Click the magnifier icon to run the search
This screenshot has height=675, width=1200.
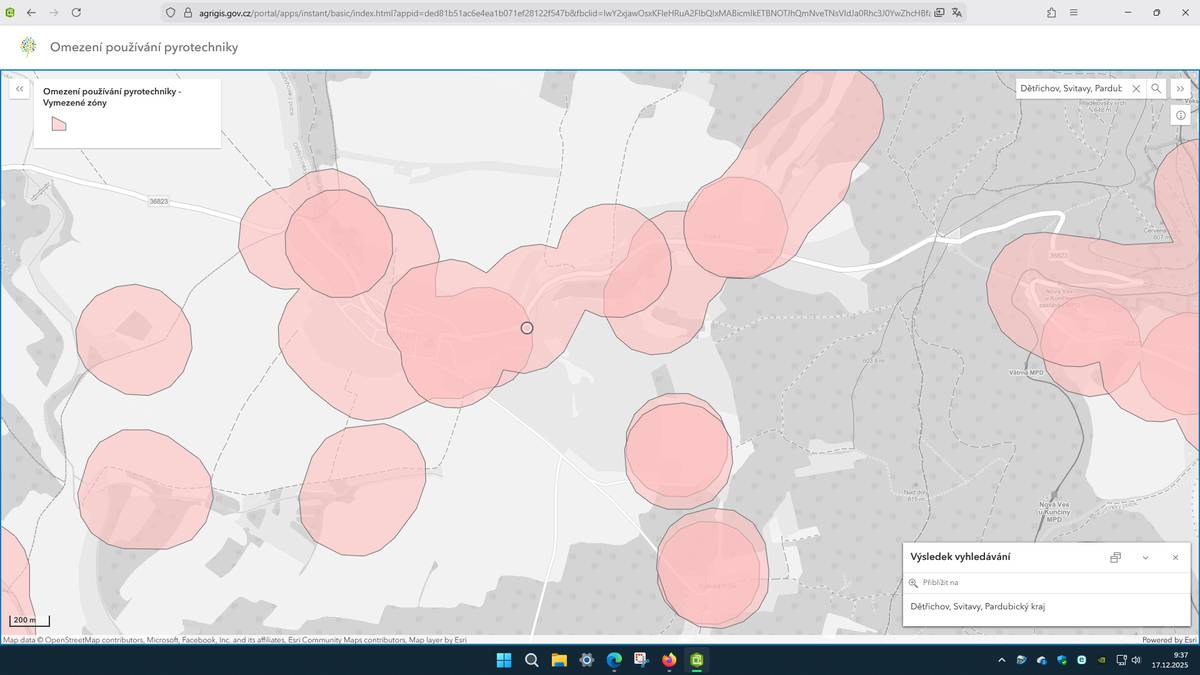[x=1156, y=88]
